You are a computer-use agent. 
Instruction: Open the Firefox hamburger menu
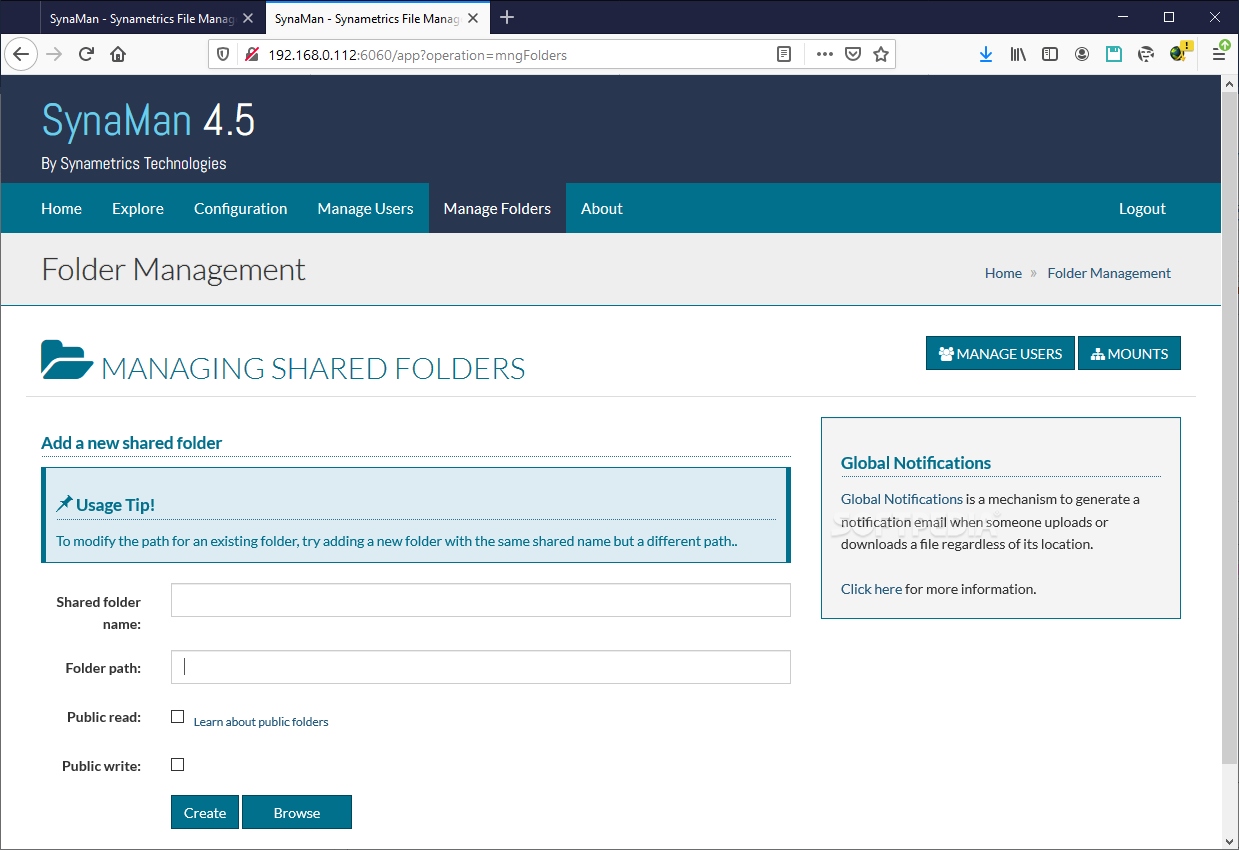1219,54
